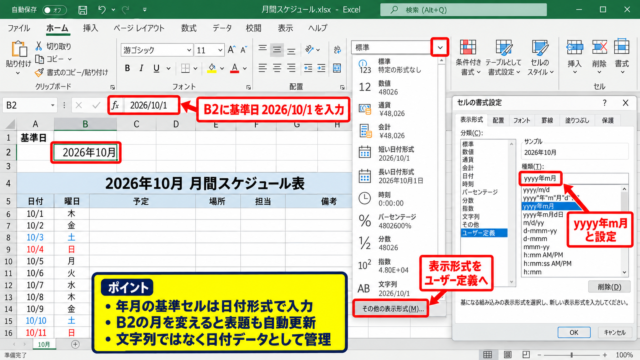
Task: Click the center horizontally icon
Action: point(277,68)
